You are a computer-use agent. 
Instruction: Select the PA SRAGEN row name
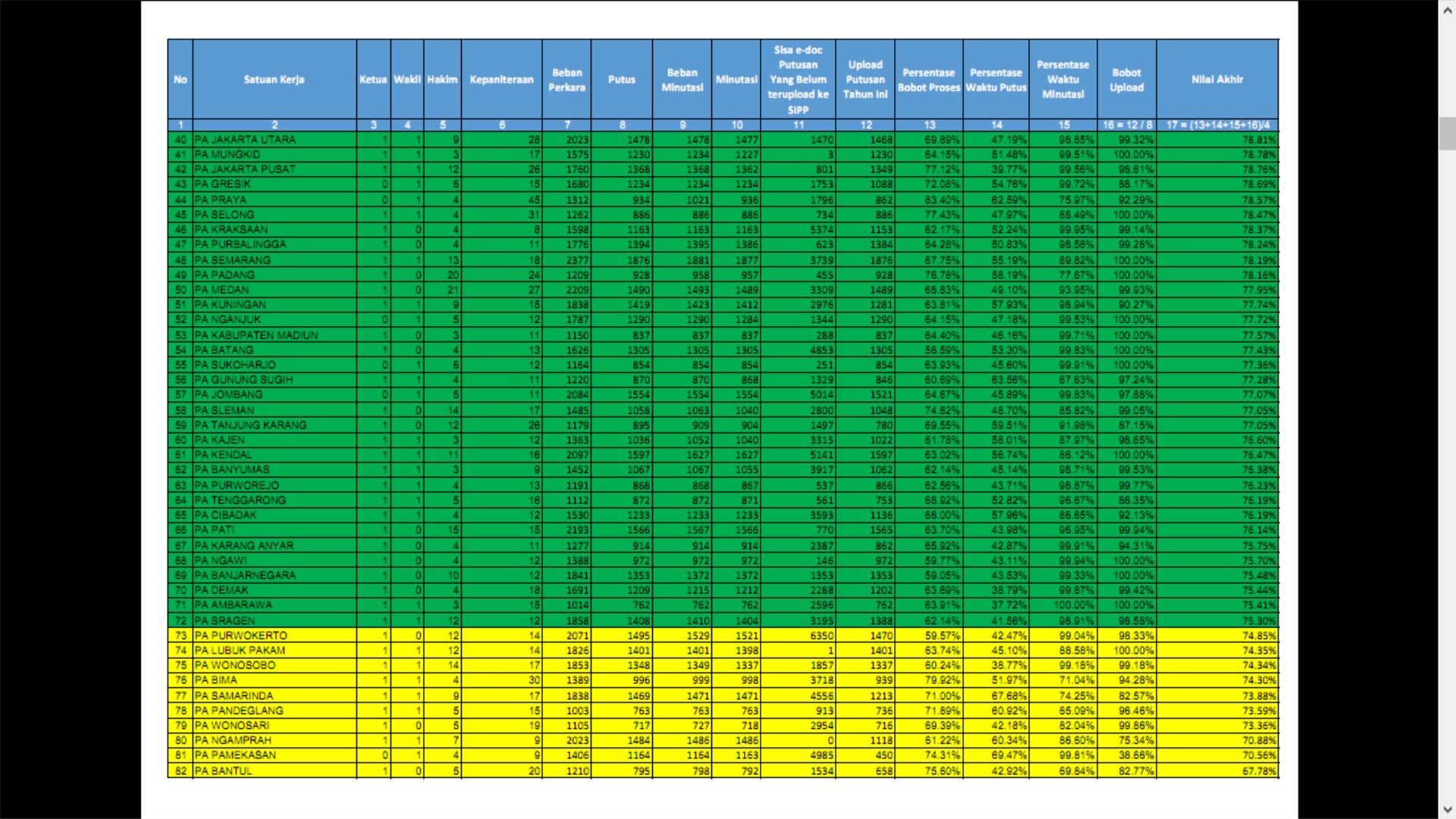click(224, 620)
